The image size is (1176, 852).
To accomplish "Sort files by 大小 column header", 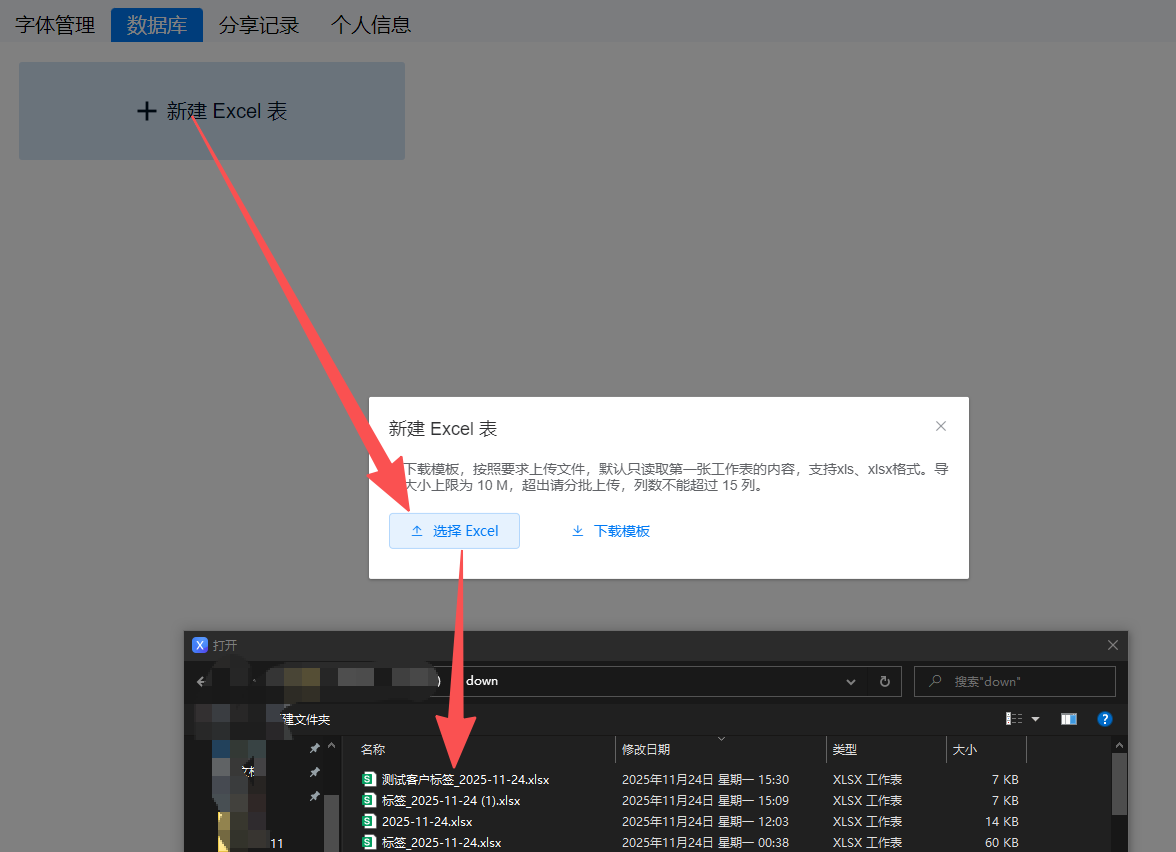I will pyautogui.click(x=964, y=749).
